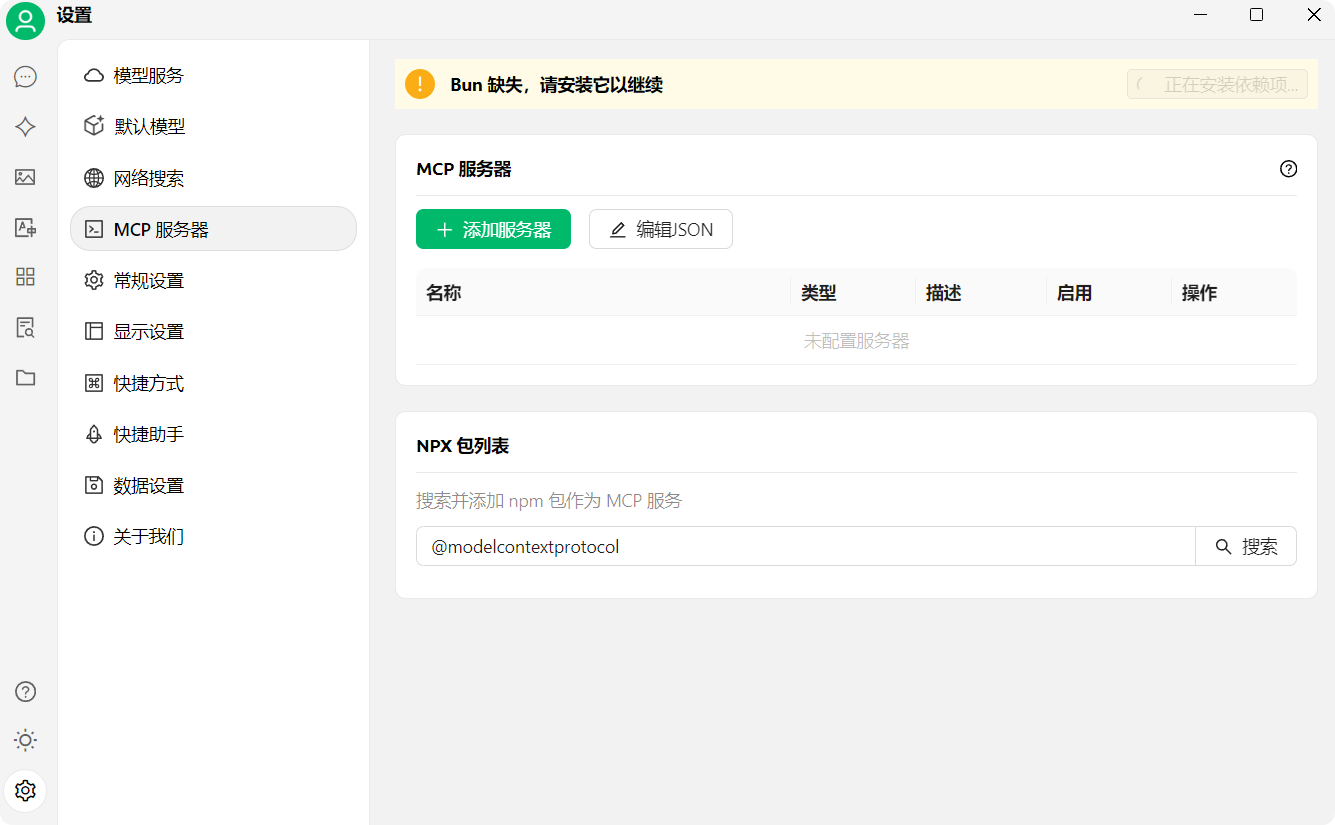Toggle the light/dark theme sun icon
The image size is (1335, 825).
[x=25, y=740]
